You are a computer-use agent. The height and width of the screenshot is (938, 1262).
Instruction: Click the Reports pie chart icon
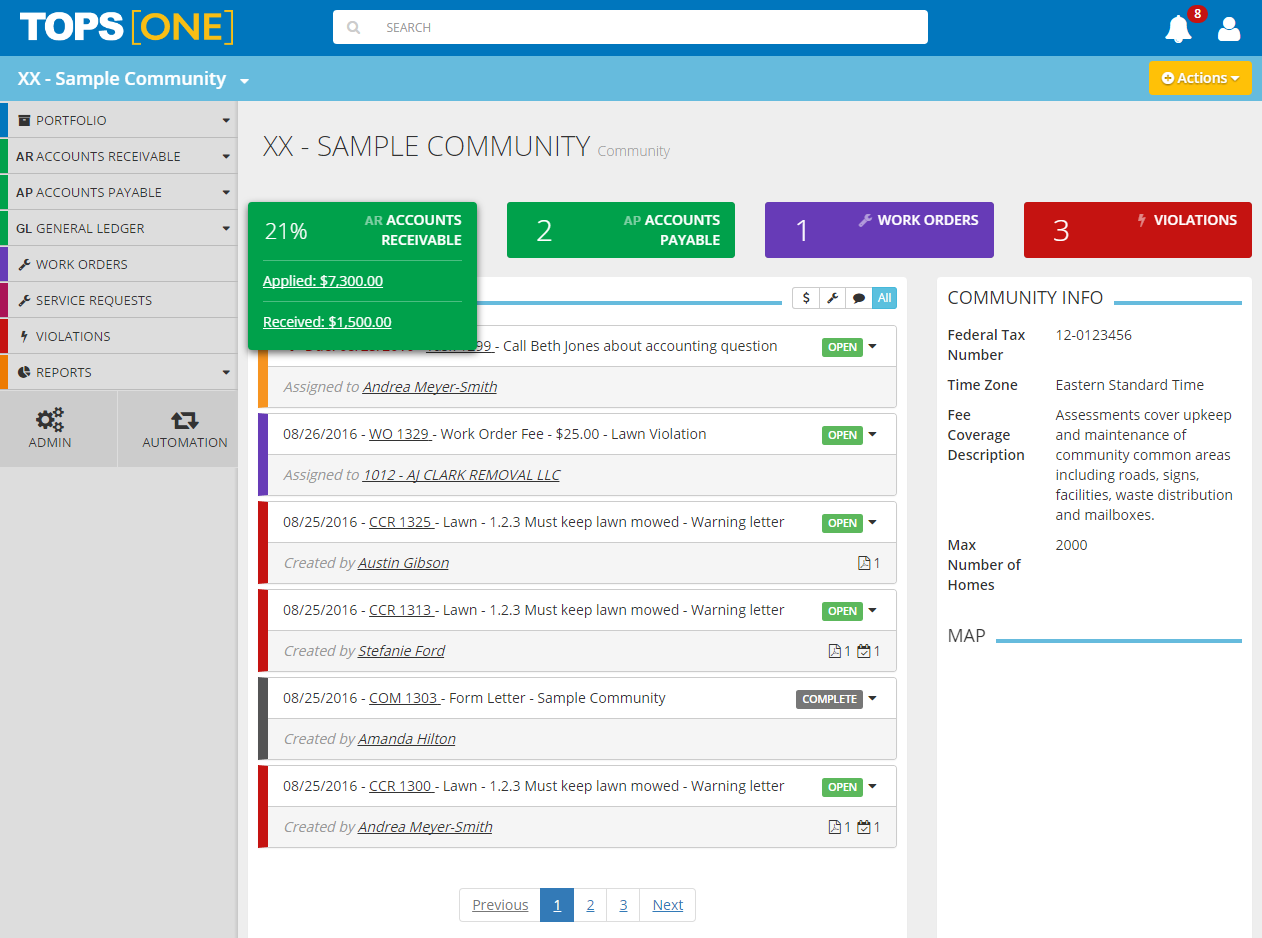tap(24, 372)
